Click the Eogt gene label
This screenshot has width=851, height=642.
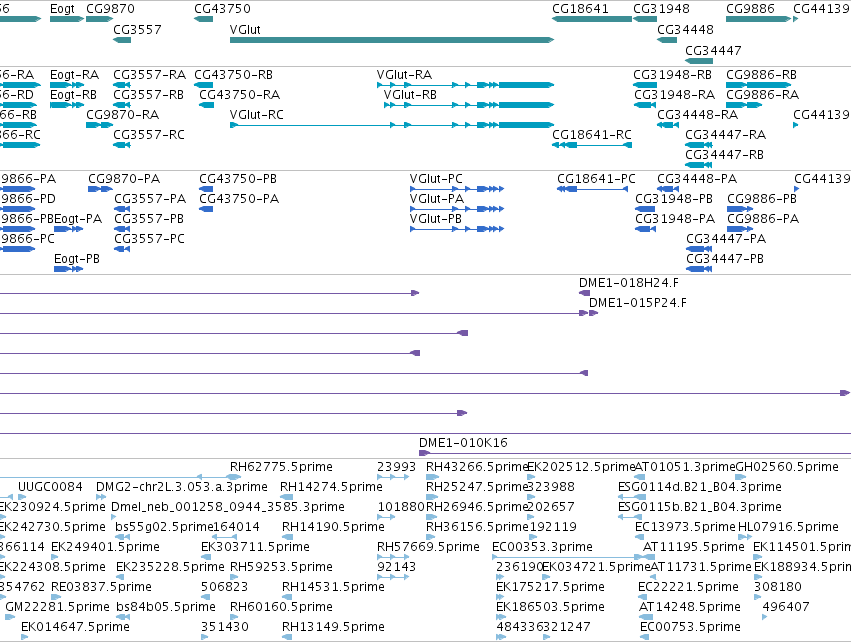pos(62,9)
